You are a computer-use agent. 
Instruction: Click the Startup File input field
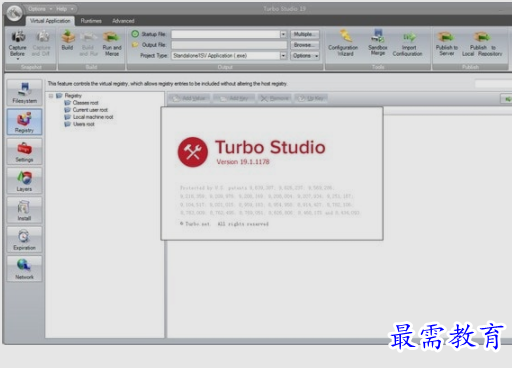pyautogui.click(x=226, y=34)
